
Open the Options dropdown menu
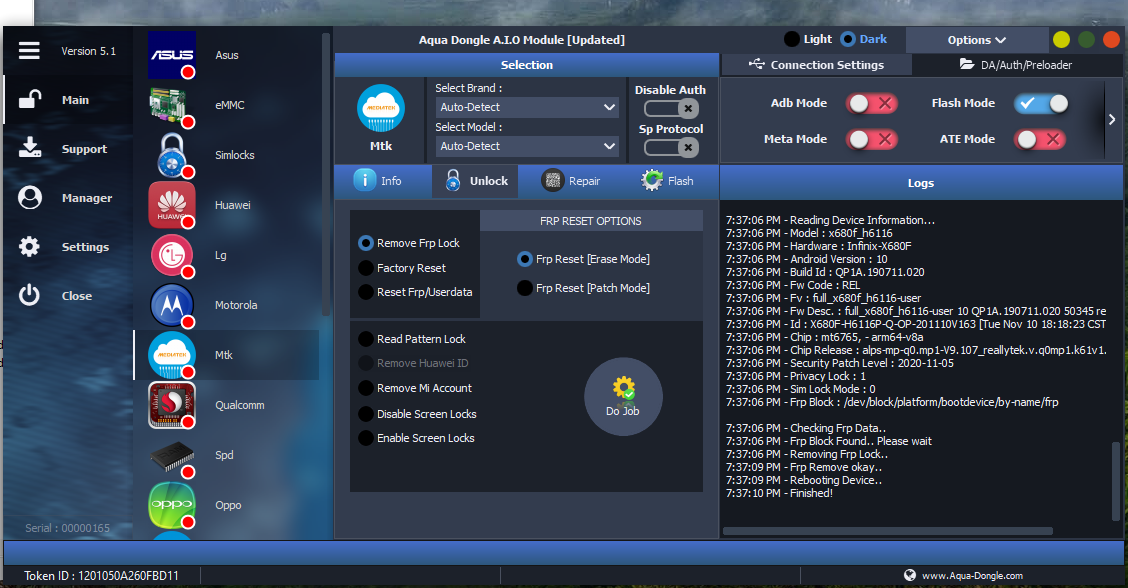click(x=976, y=40)
